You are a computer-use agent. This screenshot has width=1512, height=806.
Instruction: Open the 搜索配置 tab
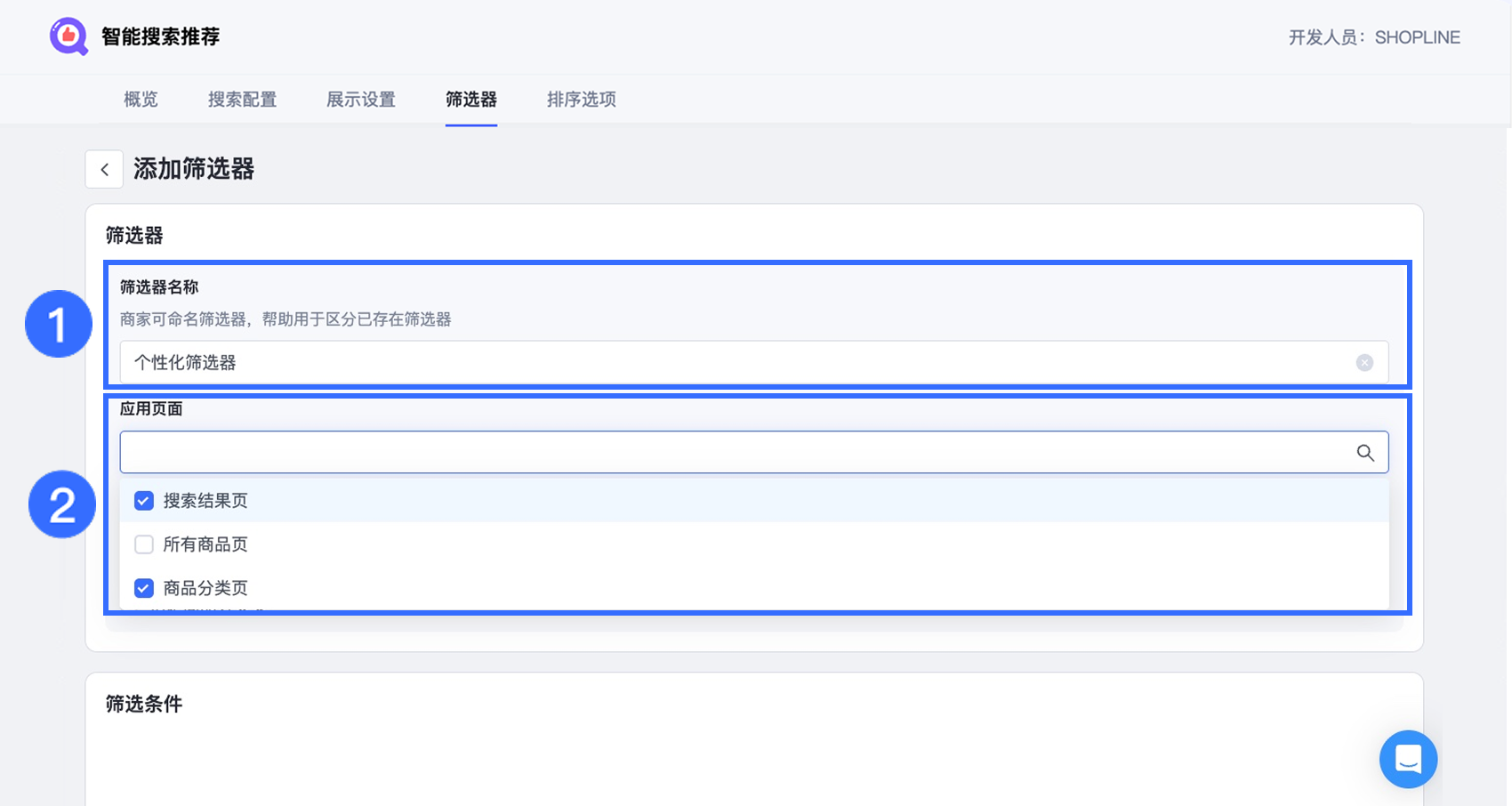(242, 100)
